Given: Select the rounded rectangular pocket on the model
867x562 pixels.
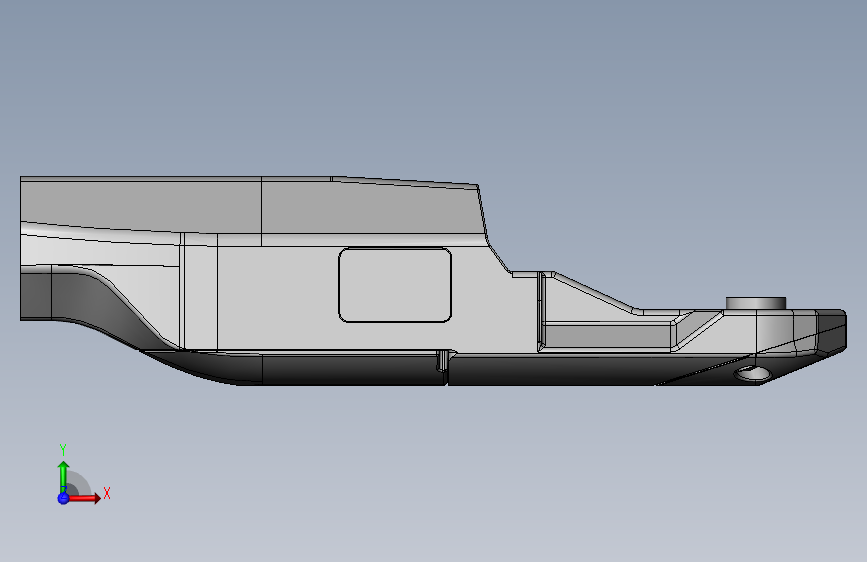Looking at the screenshot, I should (x=395, y=285).
